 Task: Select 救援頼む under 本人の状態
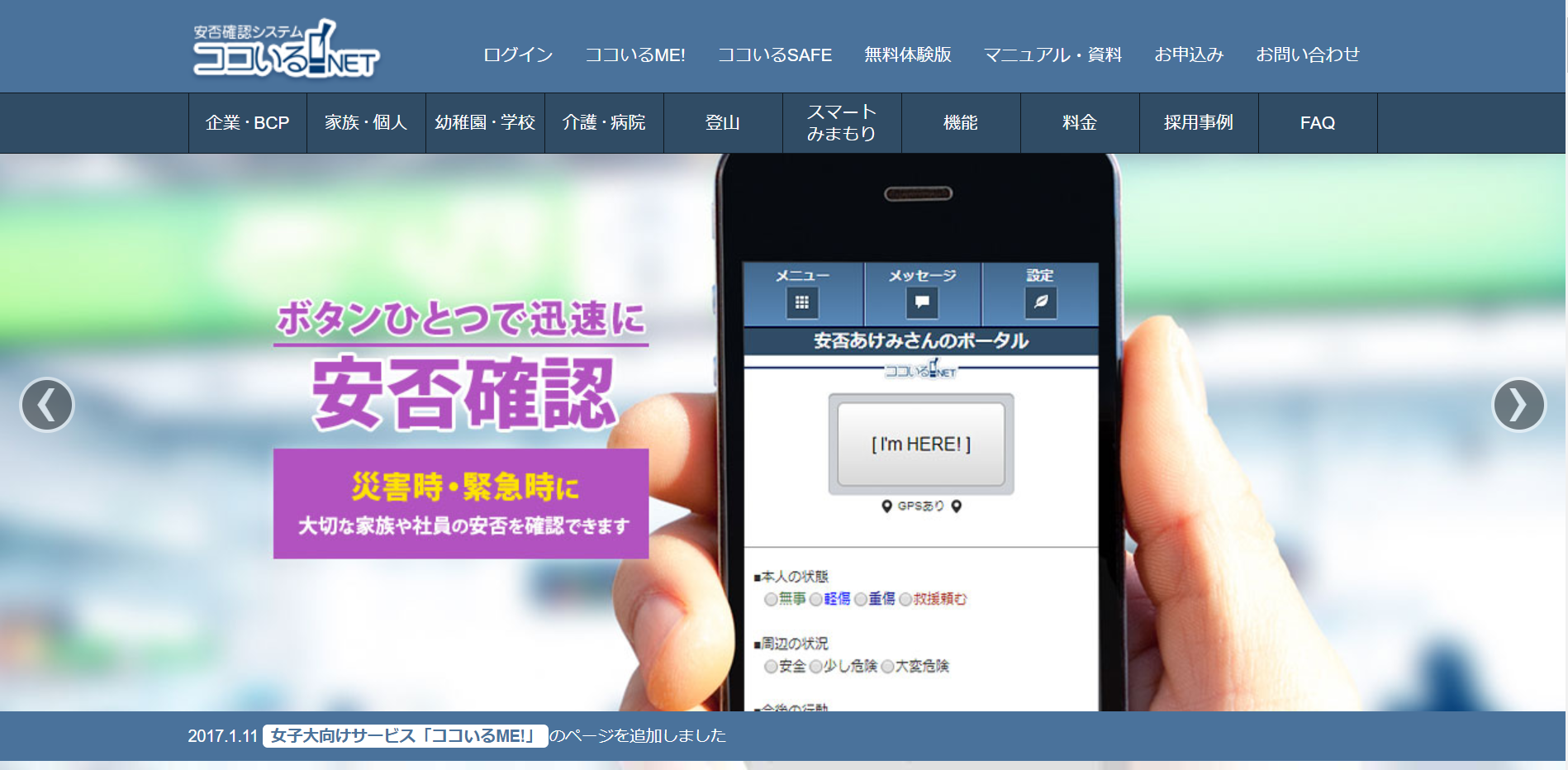click(x=907, y=601)
